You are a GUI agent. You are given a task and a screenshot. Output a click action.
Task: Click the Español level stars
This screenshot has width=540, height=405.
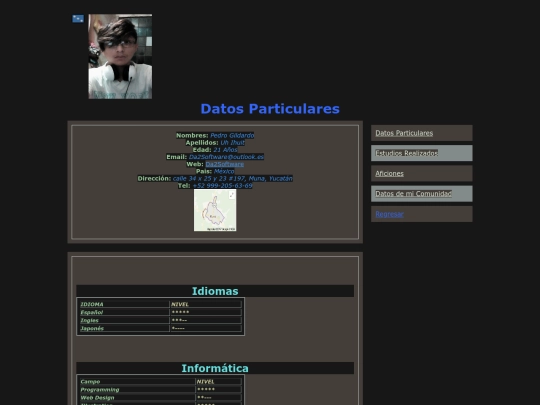coord(180,312)
